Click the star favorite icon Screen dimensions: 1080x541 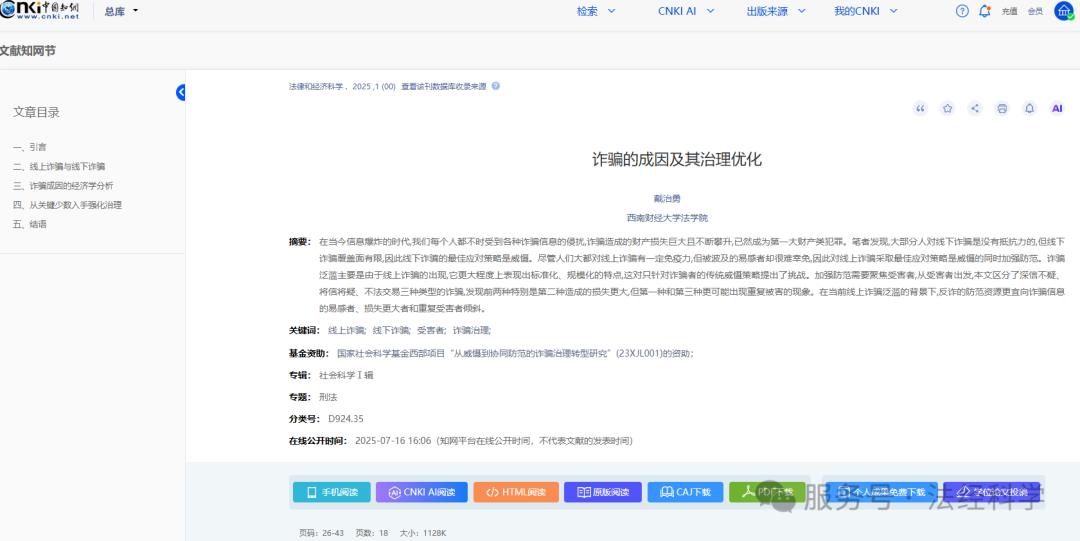click(x=948, y=108)
